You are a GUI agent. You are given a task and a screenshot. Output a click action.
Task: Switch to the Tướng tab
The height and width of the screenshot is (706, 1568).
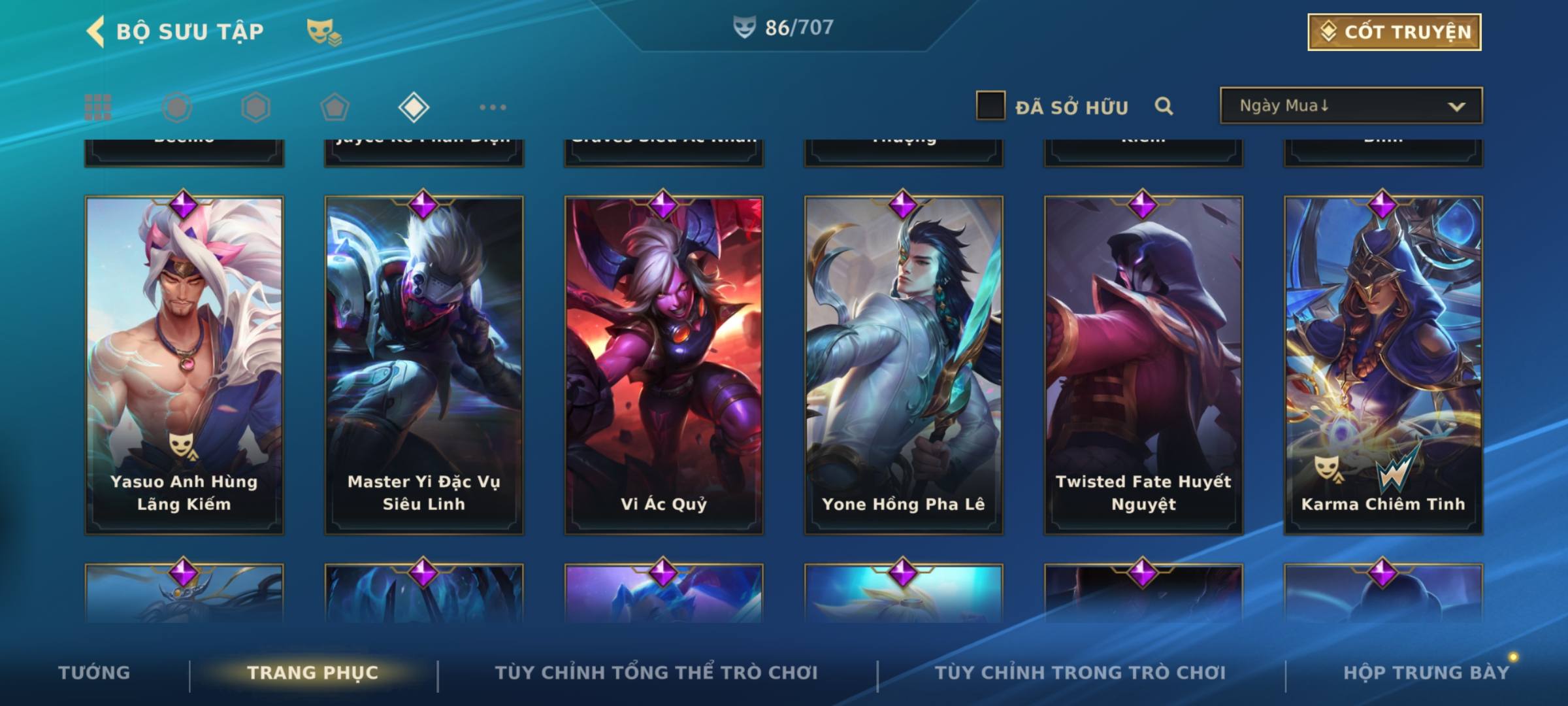pos(94,673)
